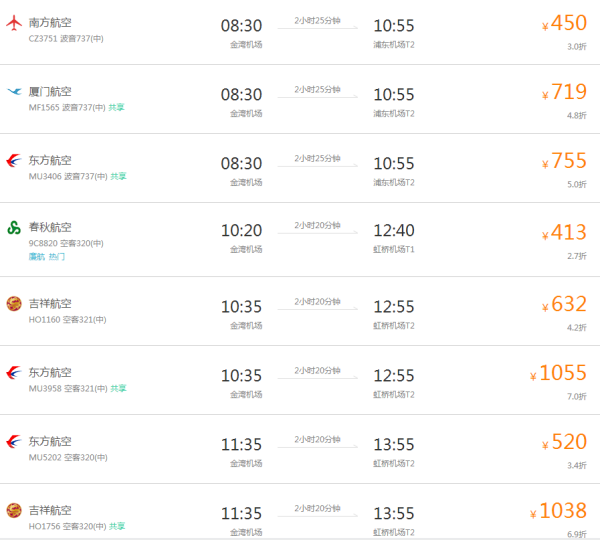Click the 3.4折 discount label
This screenshot has width=600, height=540.
pyautogui.click(x=577, y=465)
